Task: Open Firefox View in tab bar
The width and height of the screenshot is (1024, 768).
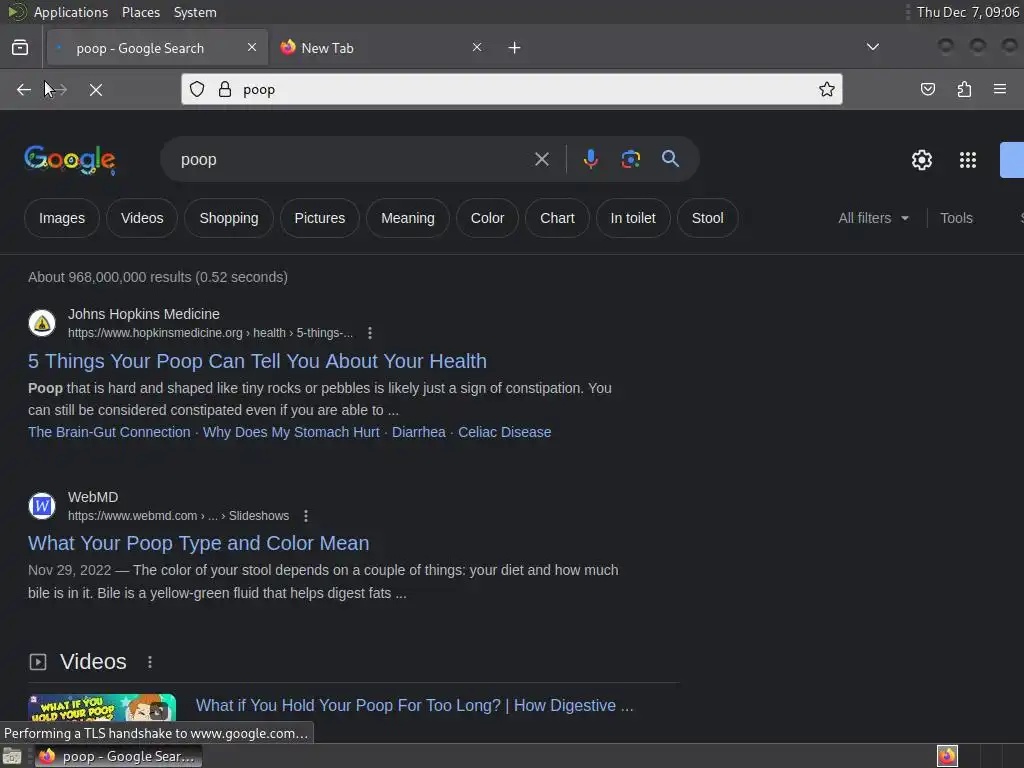Action: point(20,48)
